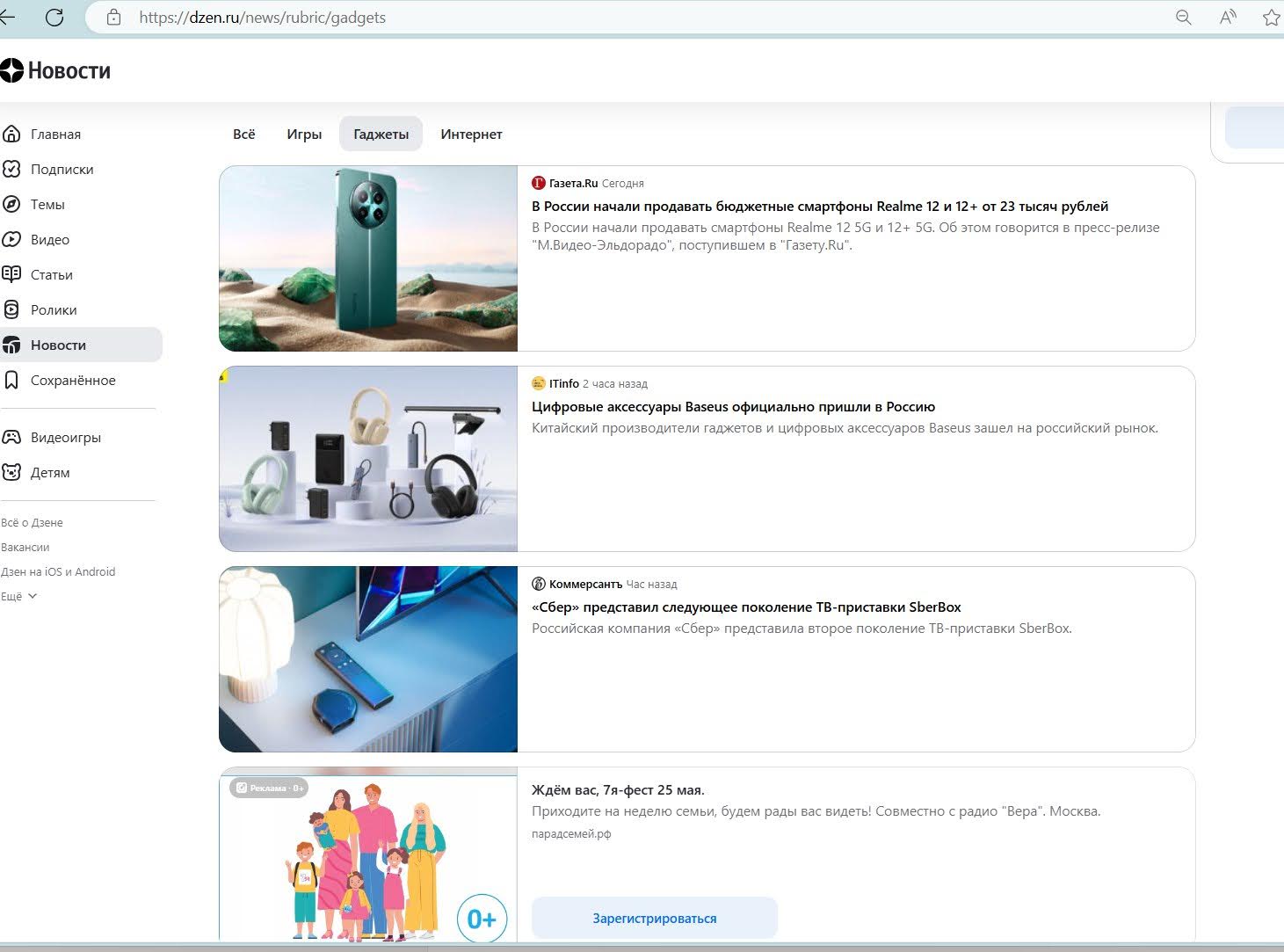The width and height of the screenshot is (1284, 952).
Task: Click the Газета.Ru source logo
Action: pyautogui.click(x=539, y=183)
